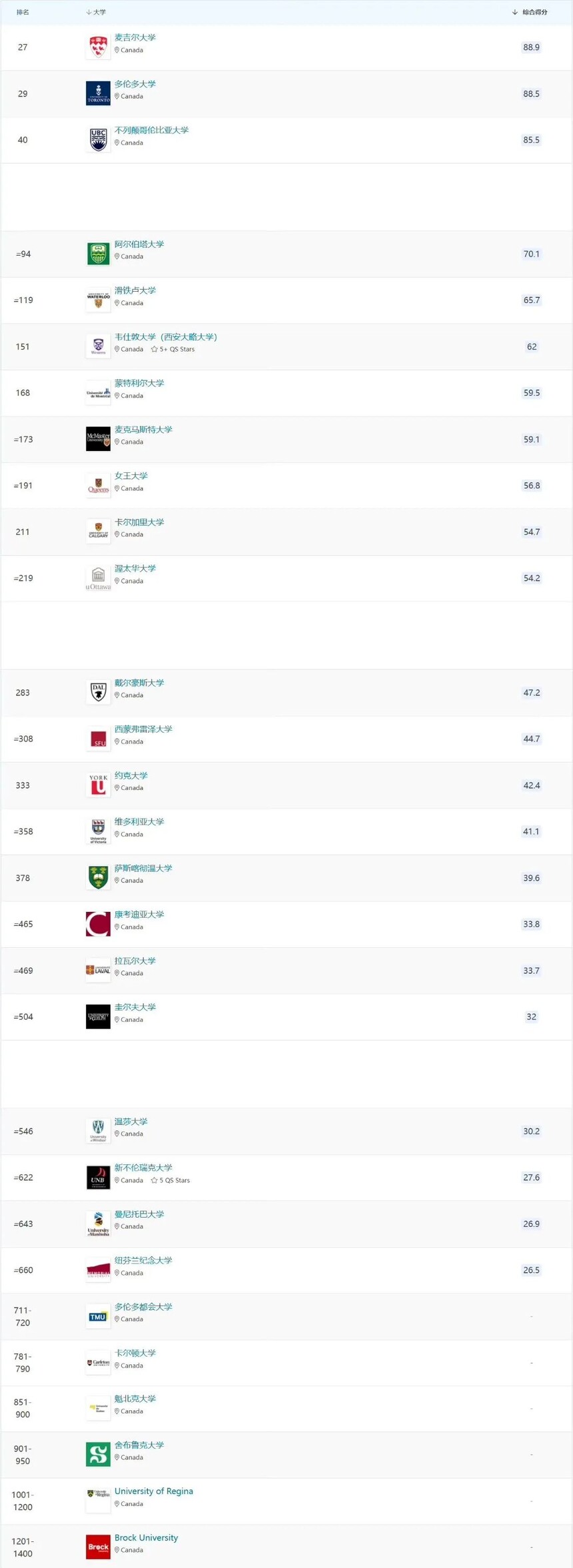
Task: Click the 排名 column header
Action: (23, 12)
